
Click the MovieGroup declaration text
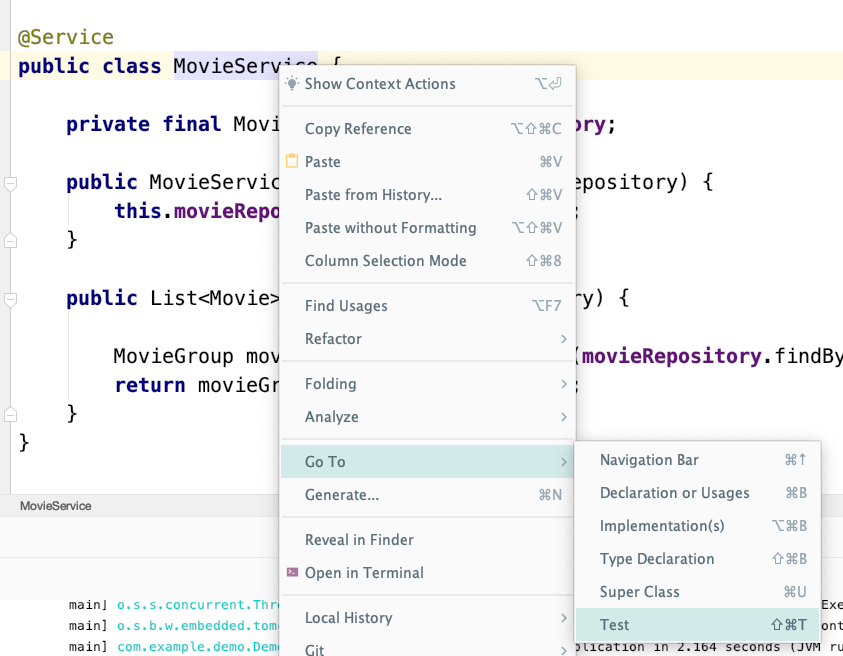pyautogui.click(x=173, y=356)
